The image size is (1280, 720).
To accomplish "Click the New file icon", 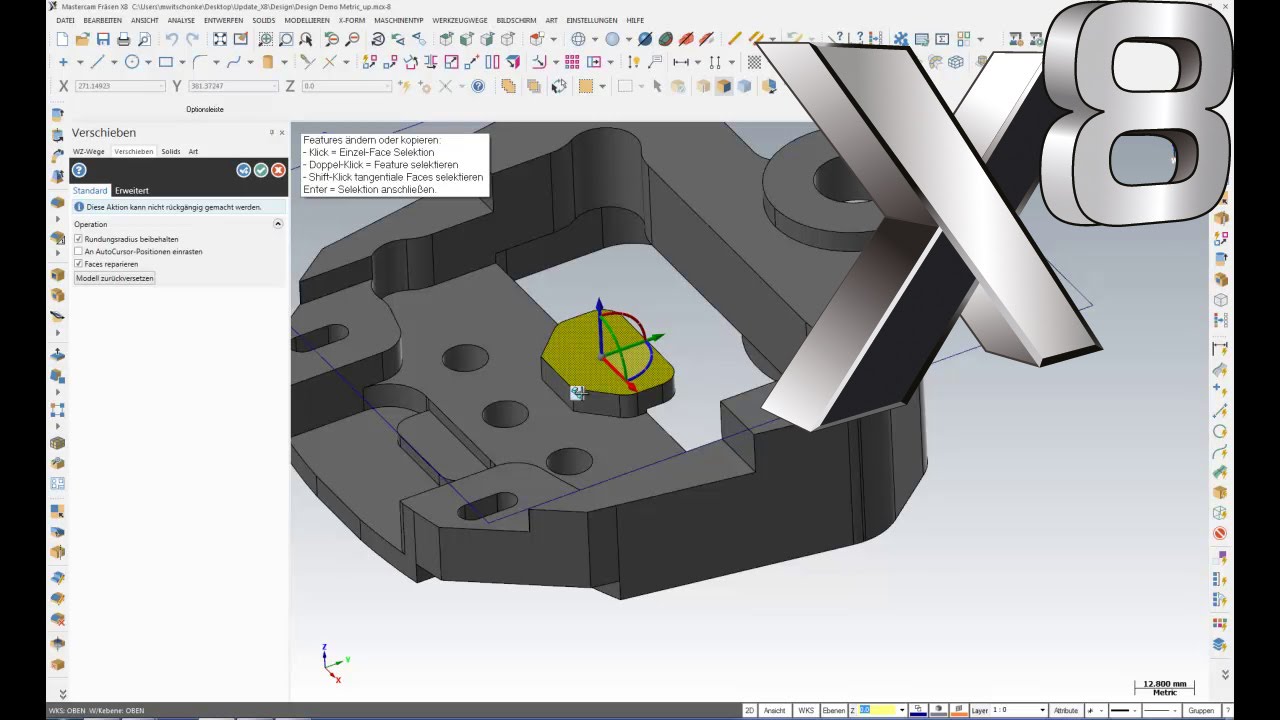I will pyautogui.click(x=62, y=39).
